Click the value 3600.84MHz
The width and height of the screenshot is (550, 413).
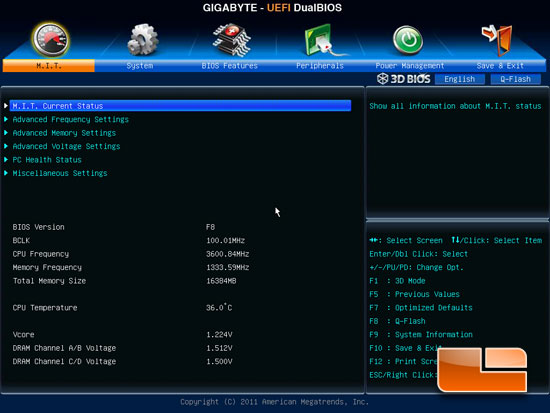click(228, 254)
